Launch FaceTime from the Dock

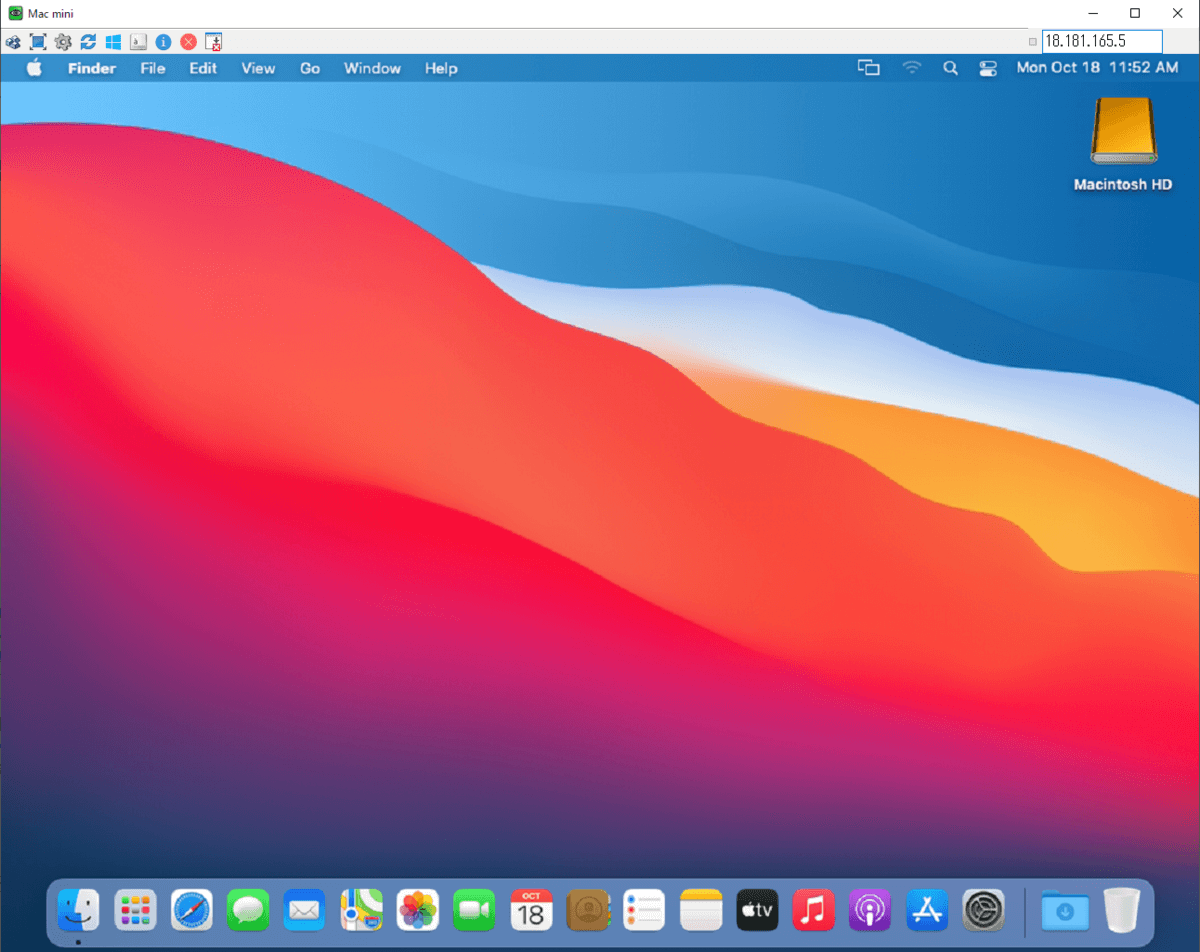pyautogui.click(x=474, y=910)
